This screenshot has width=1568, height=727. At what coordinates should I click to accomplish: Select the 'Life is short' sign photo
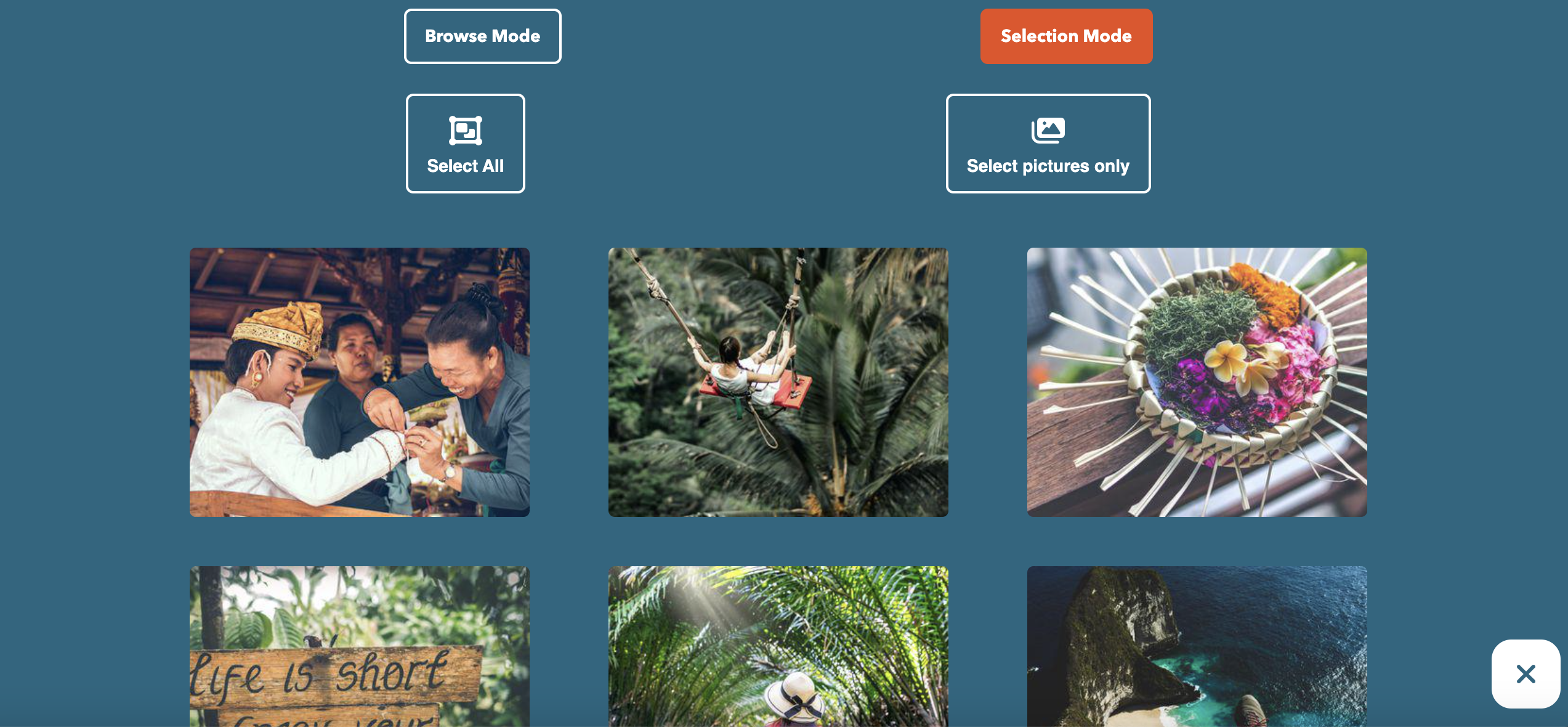[x=359, y=646]
